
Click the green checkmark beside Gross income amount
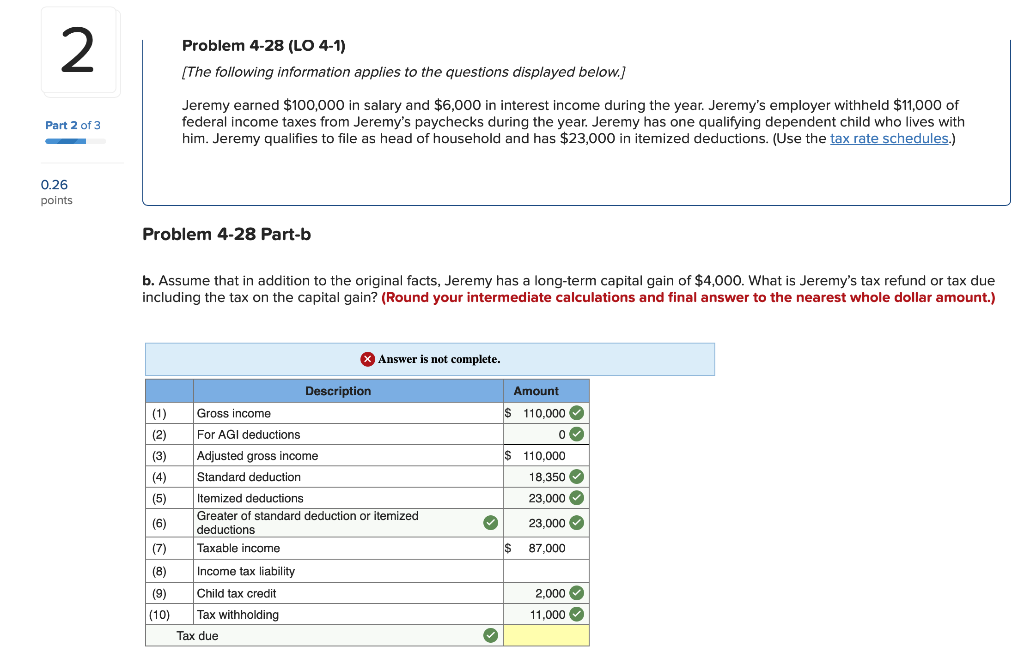coord(579,412)
